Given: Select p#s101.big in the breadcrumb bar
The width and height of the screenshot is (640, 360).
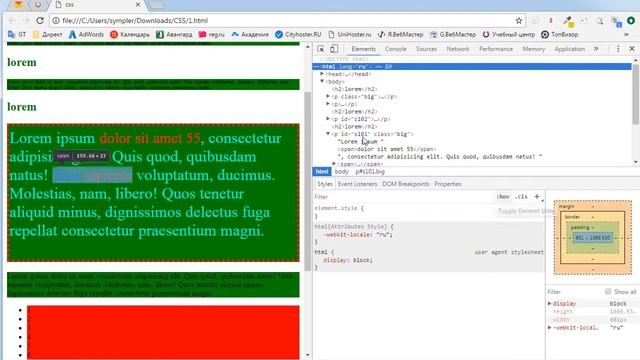Looking at the screenshot, I should point(370,172).
